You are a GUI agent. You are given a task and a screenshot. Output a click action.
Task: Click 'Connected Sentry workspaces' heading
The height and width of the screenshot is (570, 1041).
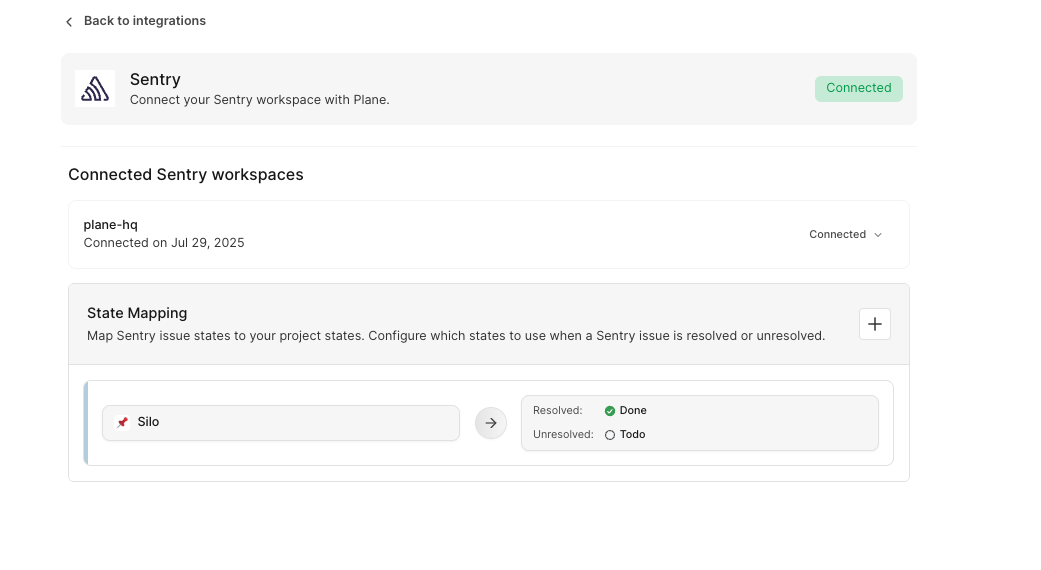pos(186,175)
